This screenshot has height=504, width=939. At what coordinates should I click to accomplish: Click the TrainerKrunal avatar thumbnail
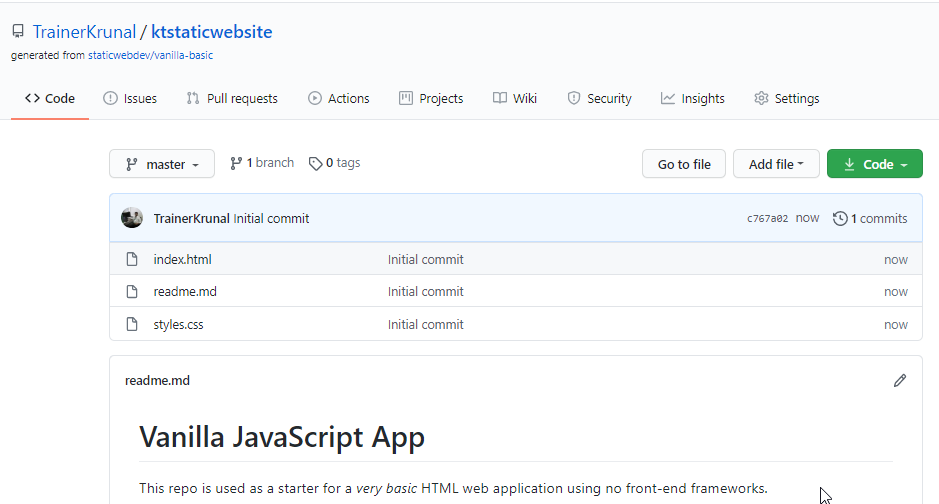pos(132,218)
